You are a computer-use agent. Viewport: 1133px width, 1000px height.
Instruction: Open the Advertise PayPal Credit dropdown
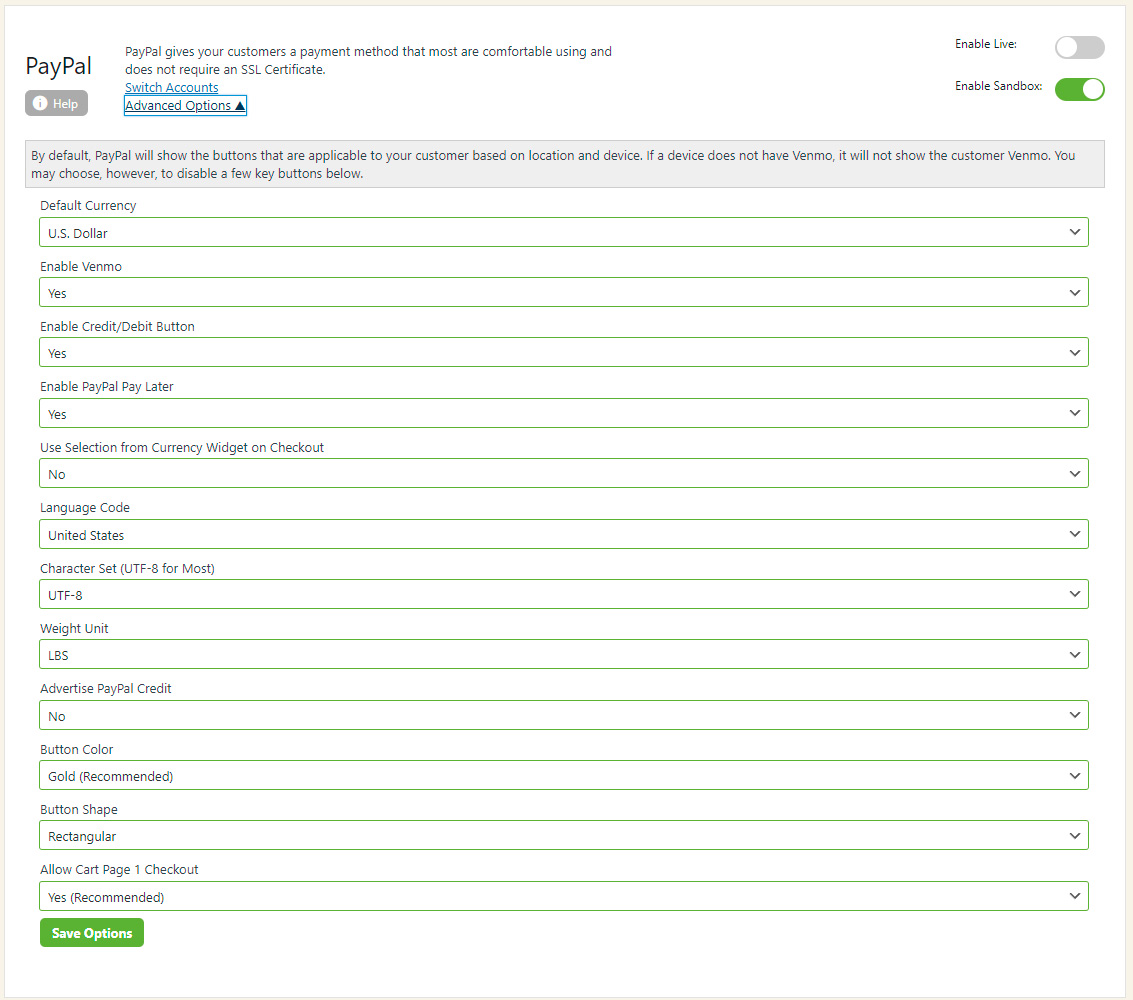564,716
